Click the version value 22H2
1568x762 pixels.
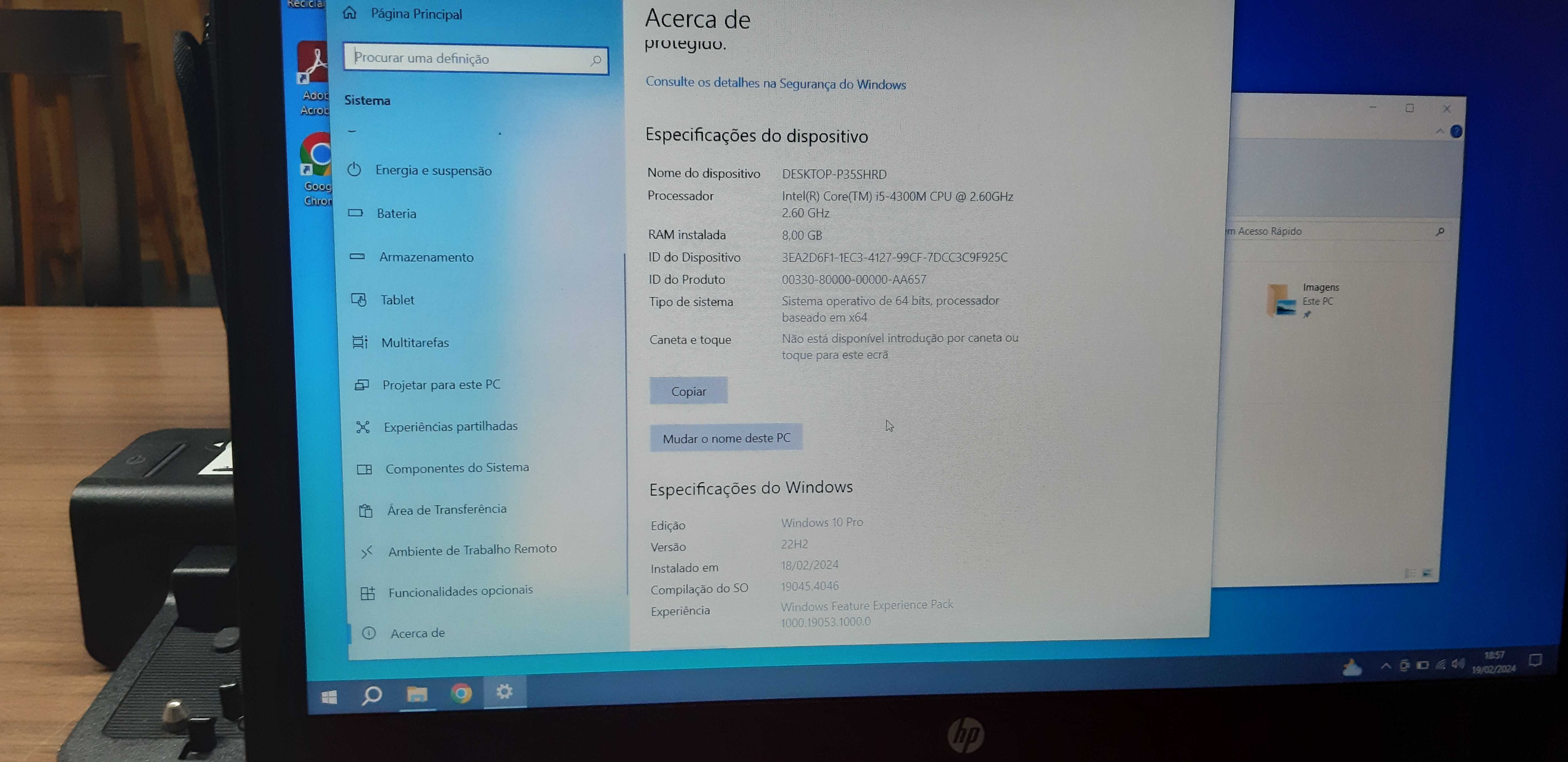coord(794,544)
